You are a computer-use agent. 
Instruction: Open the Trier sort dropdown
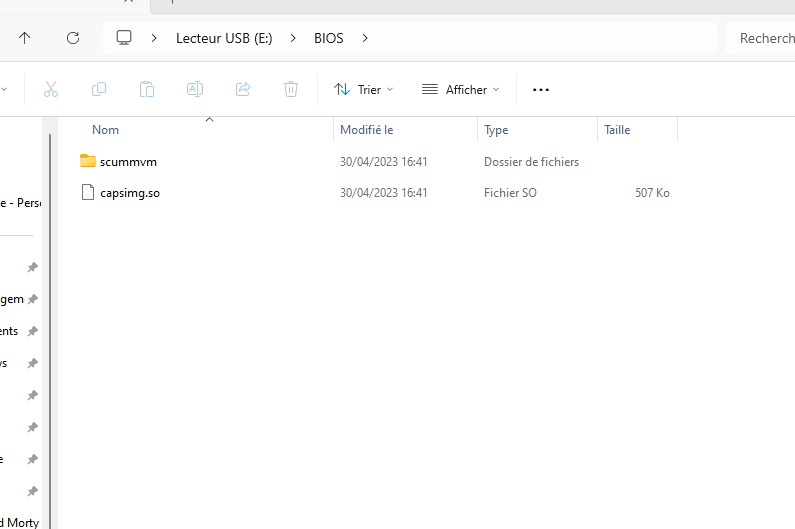363,89
